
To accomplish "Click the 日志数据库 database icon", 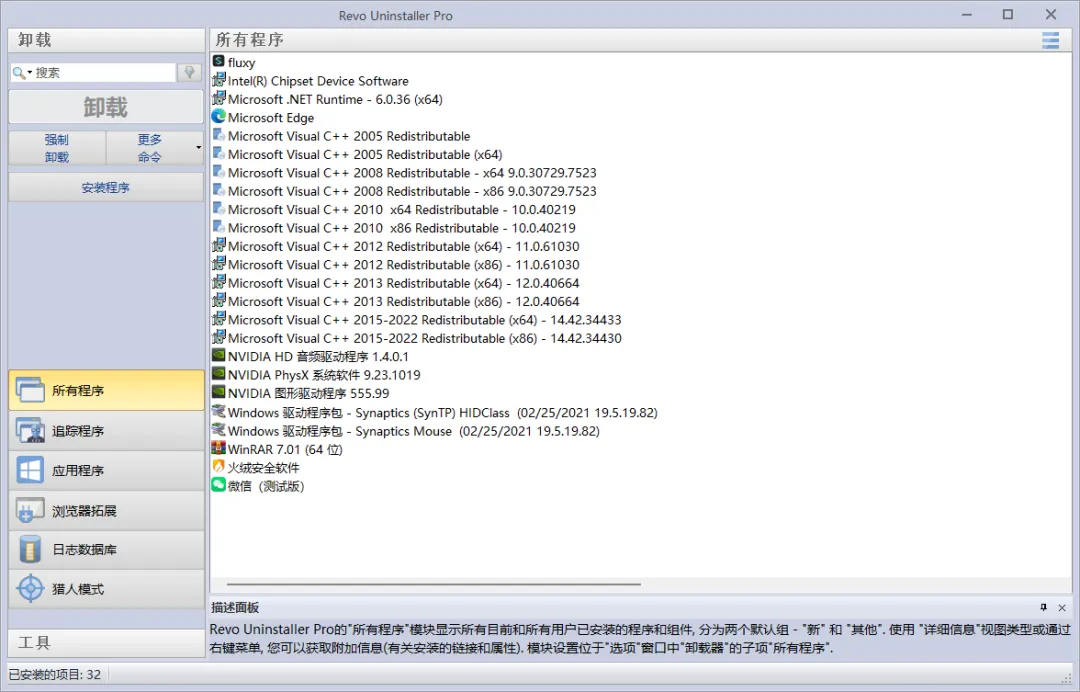I will 30,549.
